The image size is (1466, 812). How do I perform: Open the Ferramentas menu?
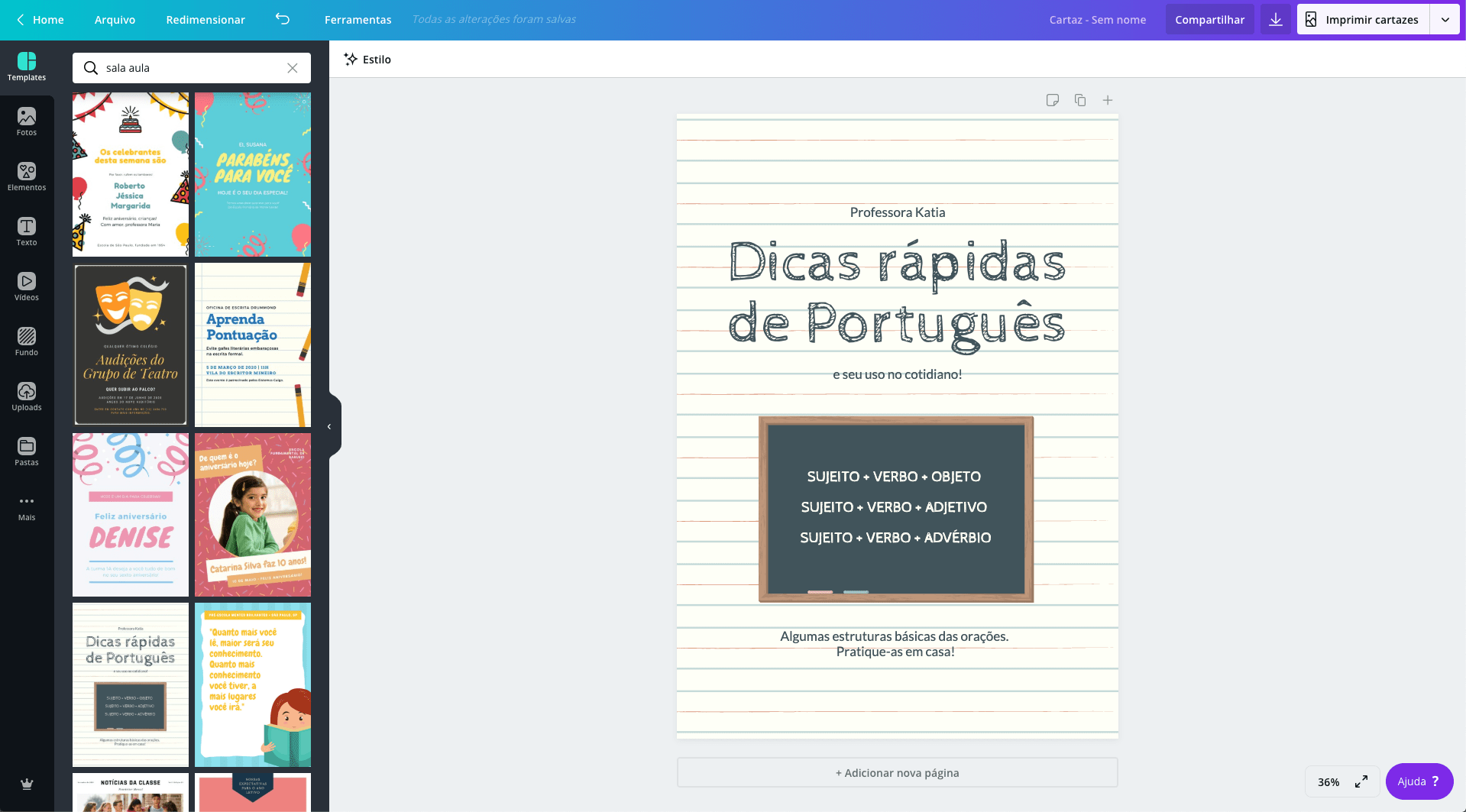tap(358, 20)
